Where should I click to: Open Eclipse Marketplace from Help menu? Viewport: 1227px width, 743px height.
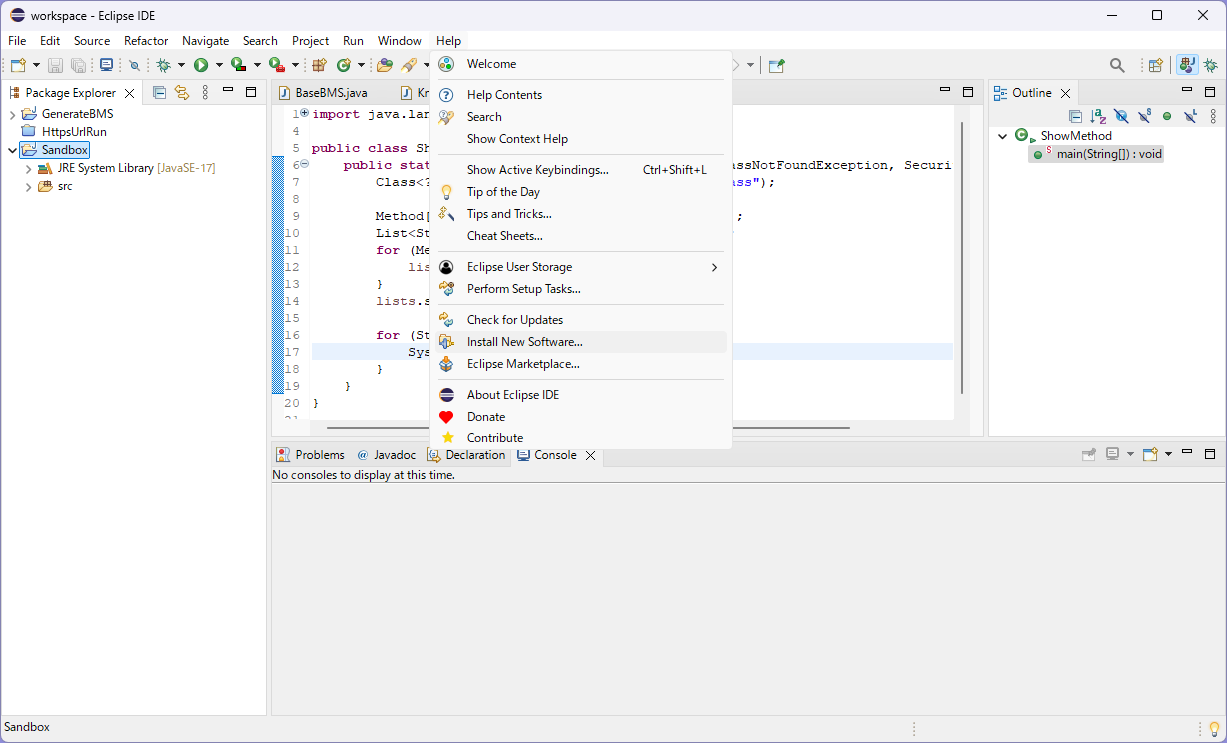pos(581,364)
